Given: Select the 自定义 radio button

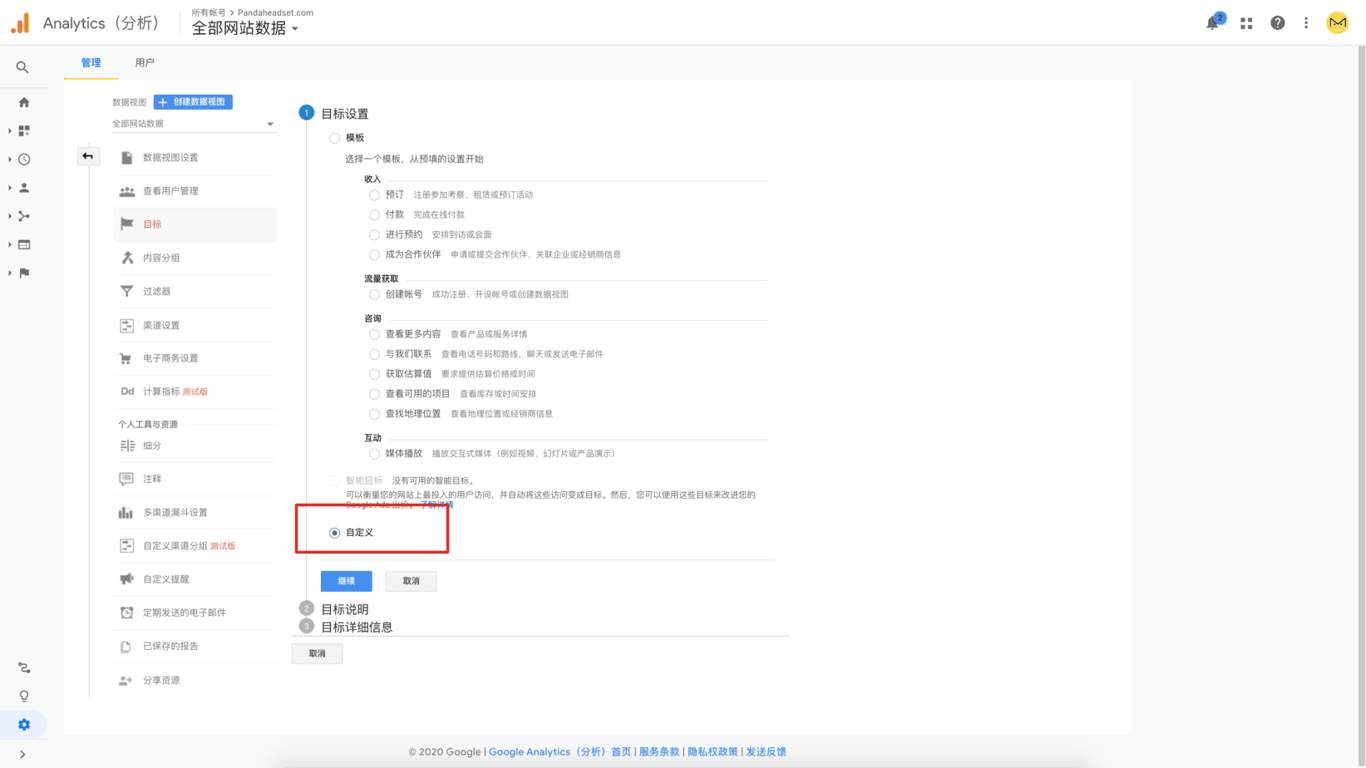Looking at the screenshot, I should point(335,533).
